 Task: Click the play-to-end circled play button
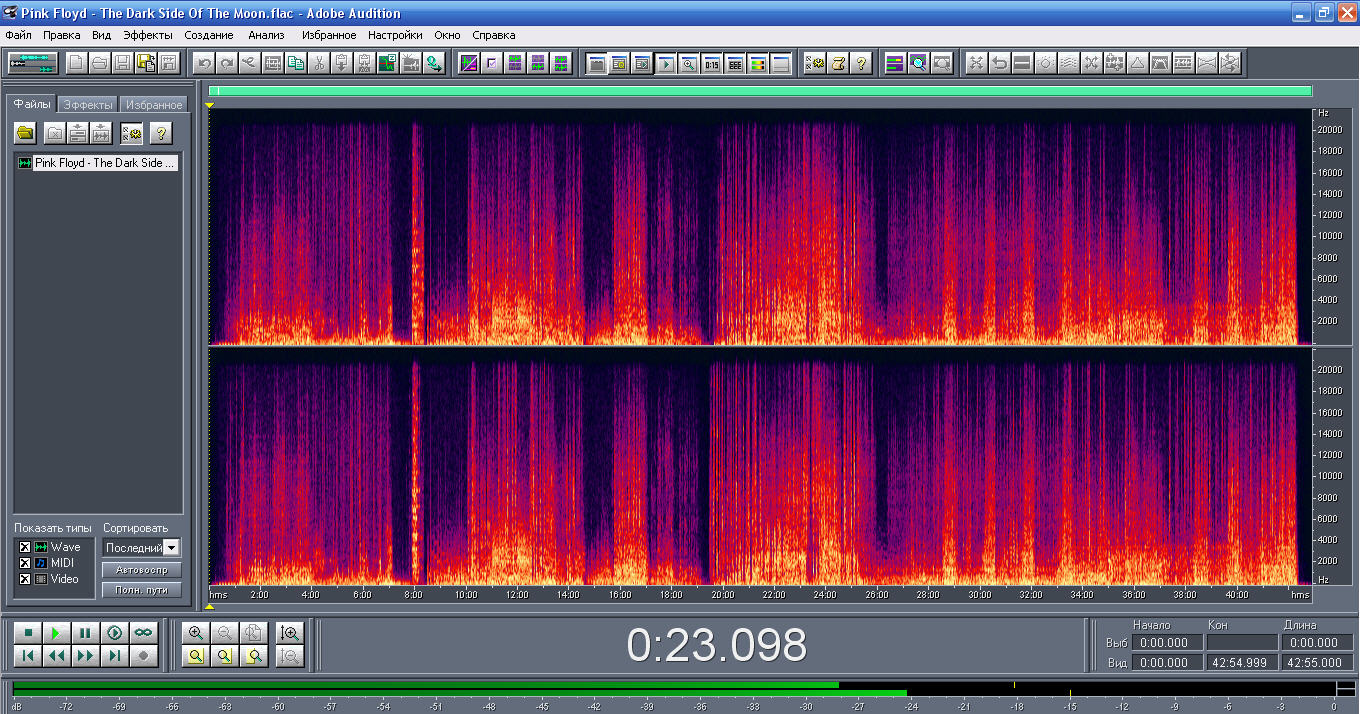(115, 632)
